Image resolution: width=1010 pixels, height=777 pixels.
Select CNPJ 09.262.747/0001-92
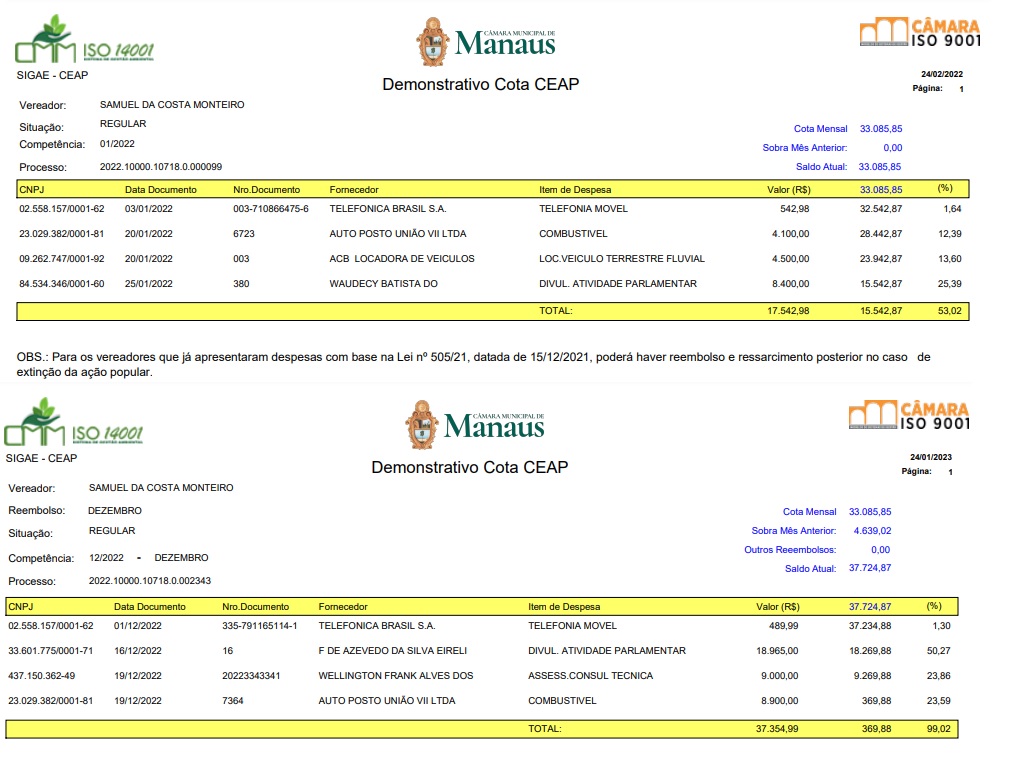point(62,258)
